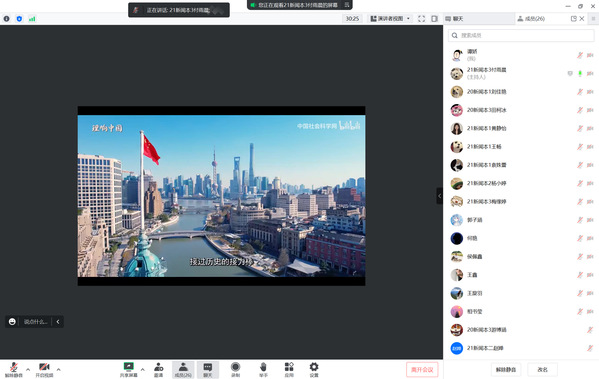Click the network signal status icon

click(x=32, y=19)
